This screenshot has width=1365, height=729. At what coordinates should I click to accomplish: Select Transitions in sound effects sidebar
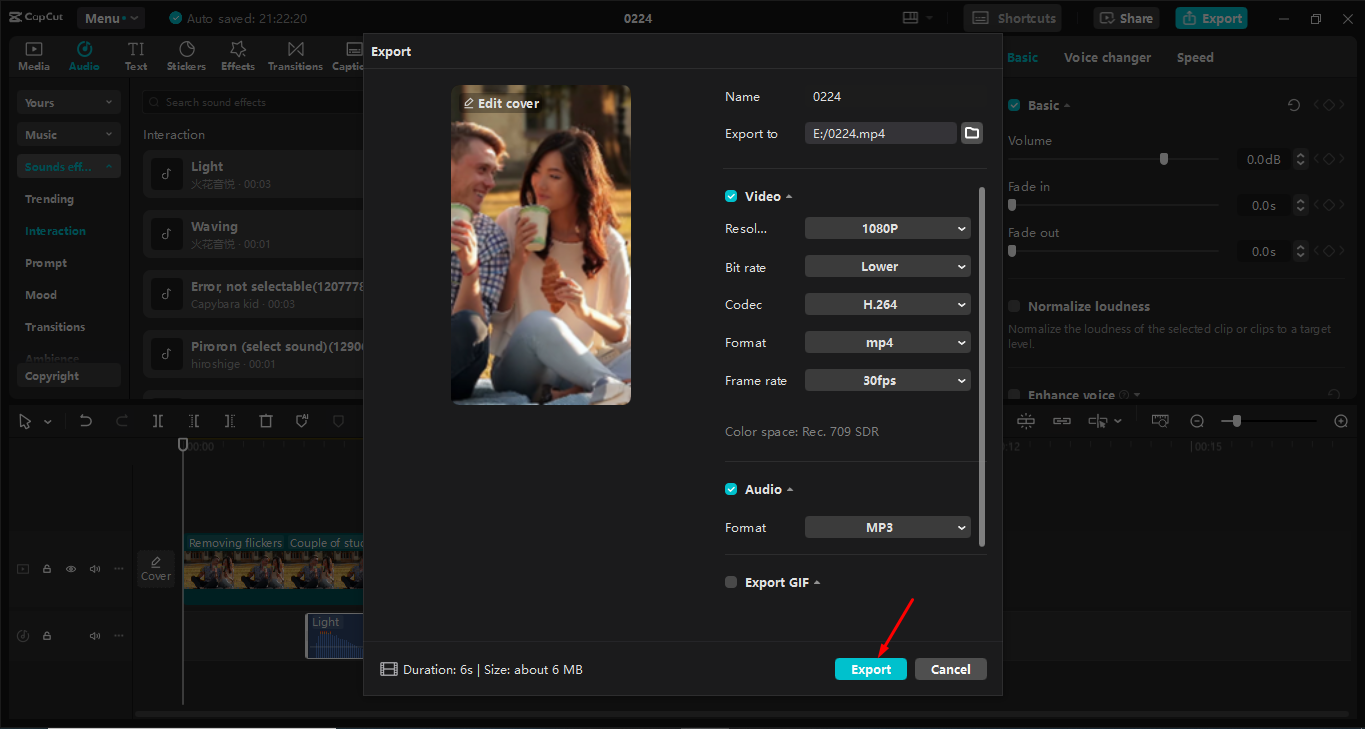[x=55, y=327]
